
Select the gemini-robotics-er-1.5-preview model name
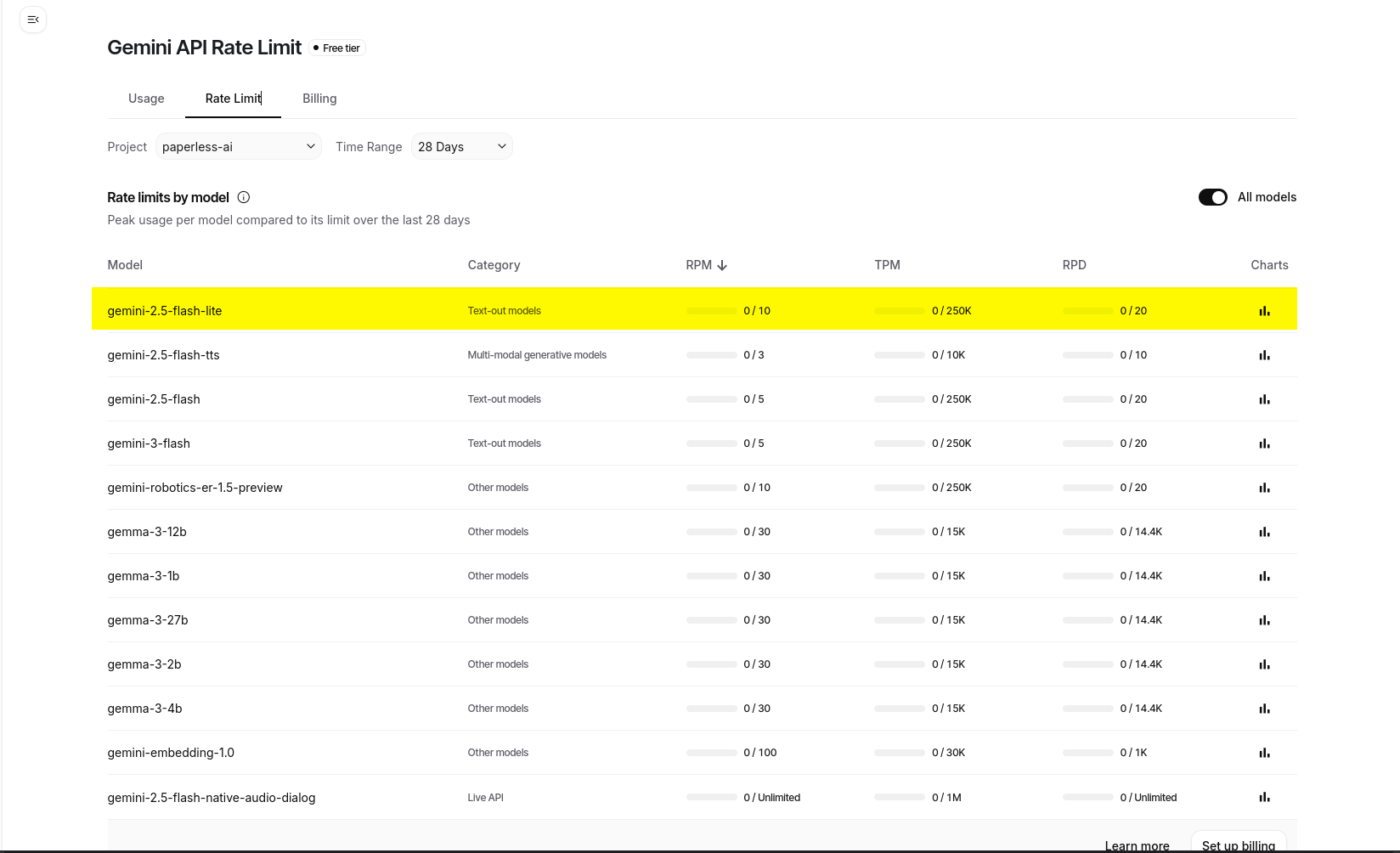tap(195, 488)
